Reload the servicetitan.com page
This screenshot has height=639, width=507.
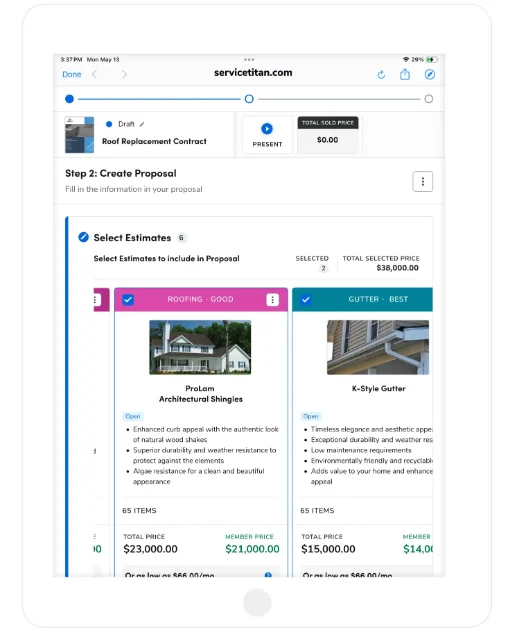click(x=381, y=74)
